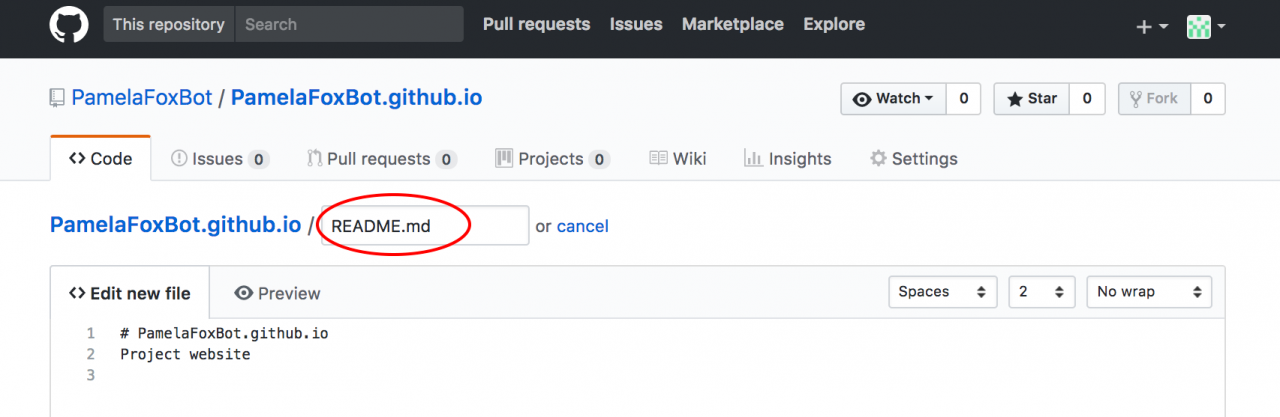Open the GitHub Octocat home logo
Image resolution: width=1280 pixels, height=417 pixels.
tap(69, 25)
